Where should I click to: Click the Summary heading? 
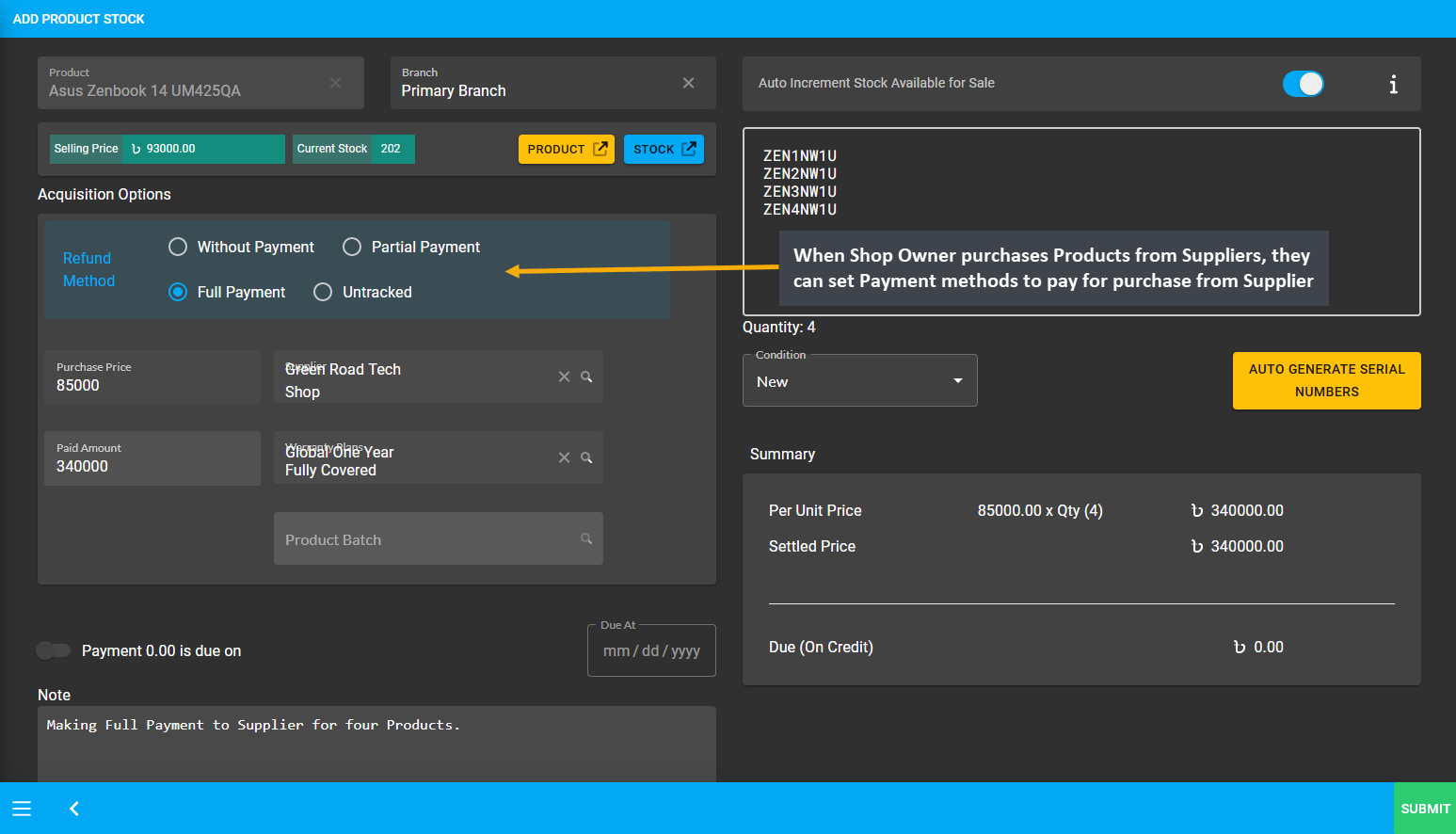(782, 454)
